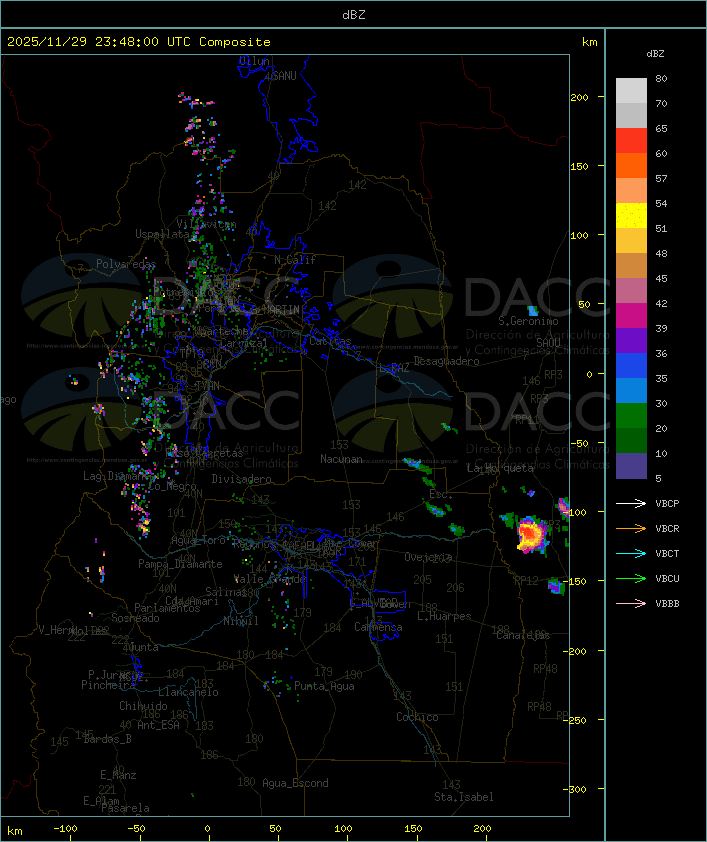Select the dark orange 57-60 dBZ swatch

pyautogui.click(x=631, y=165)
